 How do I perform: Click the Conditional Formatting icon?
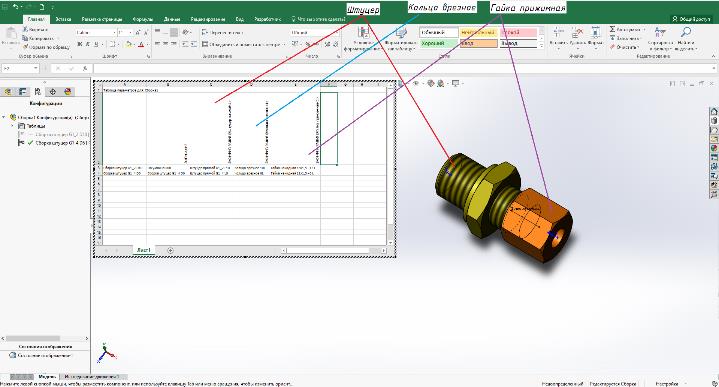[x=364, y=33]
